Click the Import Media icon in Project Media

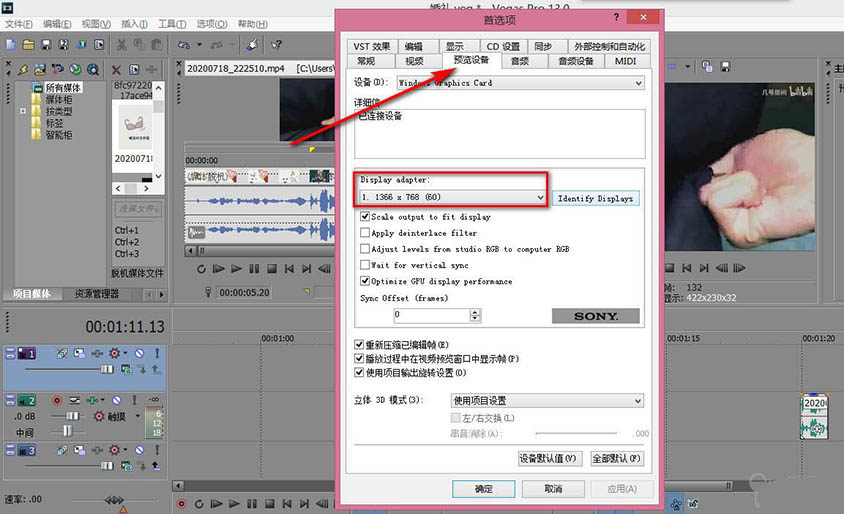tap(40, 69)
